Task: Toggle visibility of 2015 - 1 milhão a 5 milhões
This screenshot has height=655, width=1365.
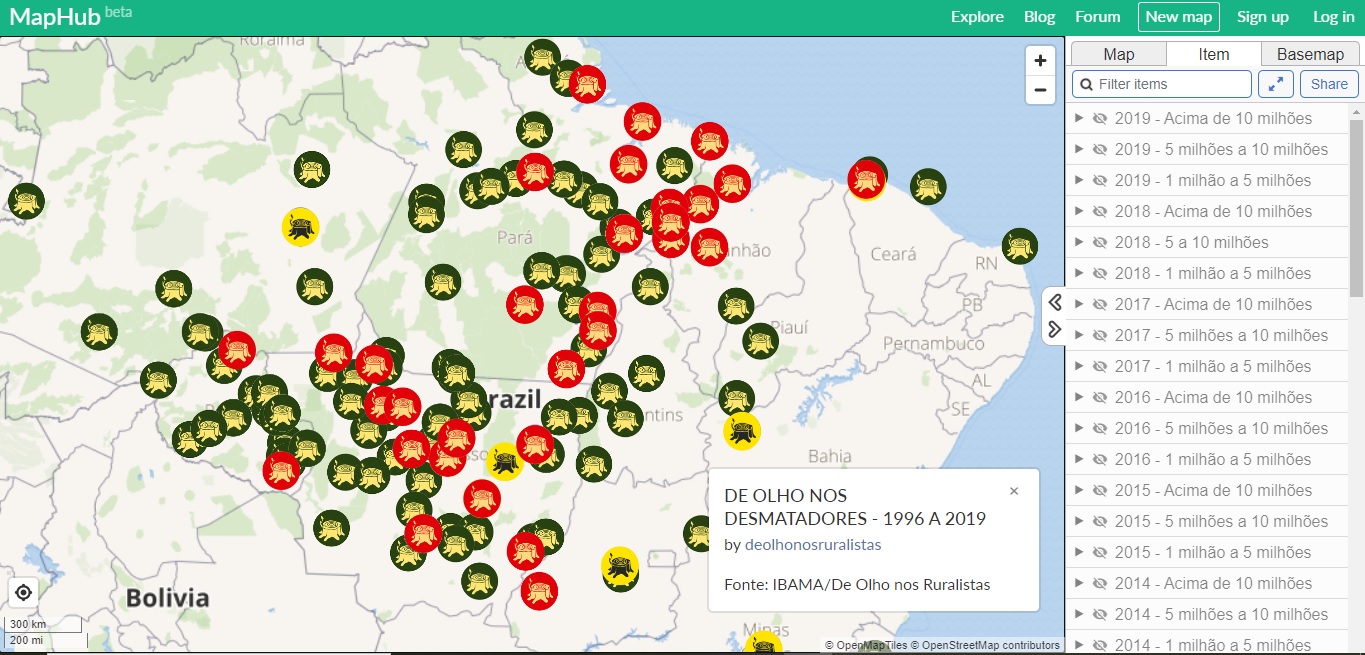Action: (1100, 552)
